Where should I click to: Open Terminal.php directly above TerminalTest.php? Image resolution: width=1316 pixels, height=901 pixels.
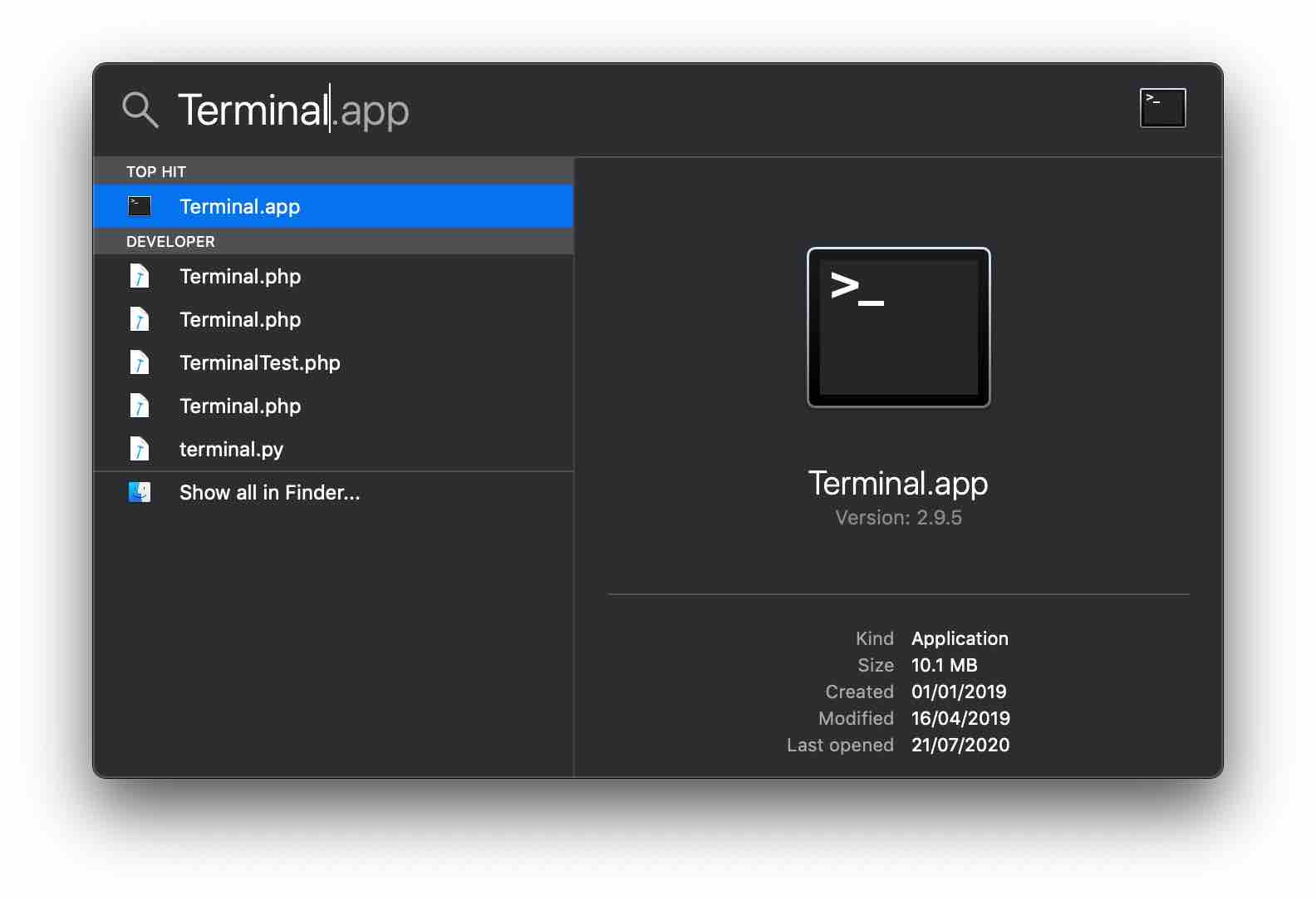(x=333, y=319)
